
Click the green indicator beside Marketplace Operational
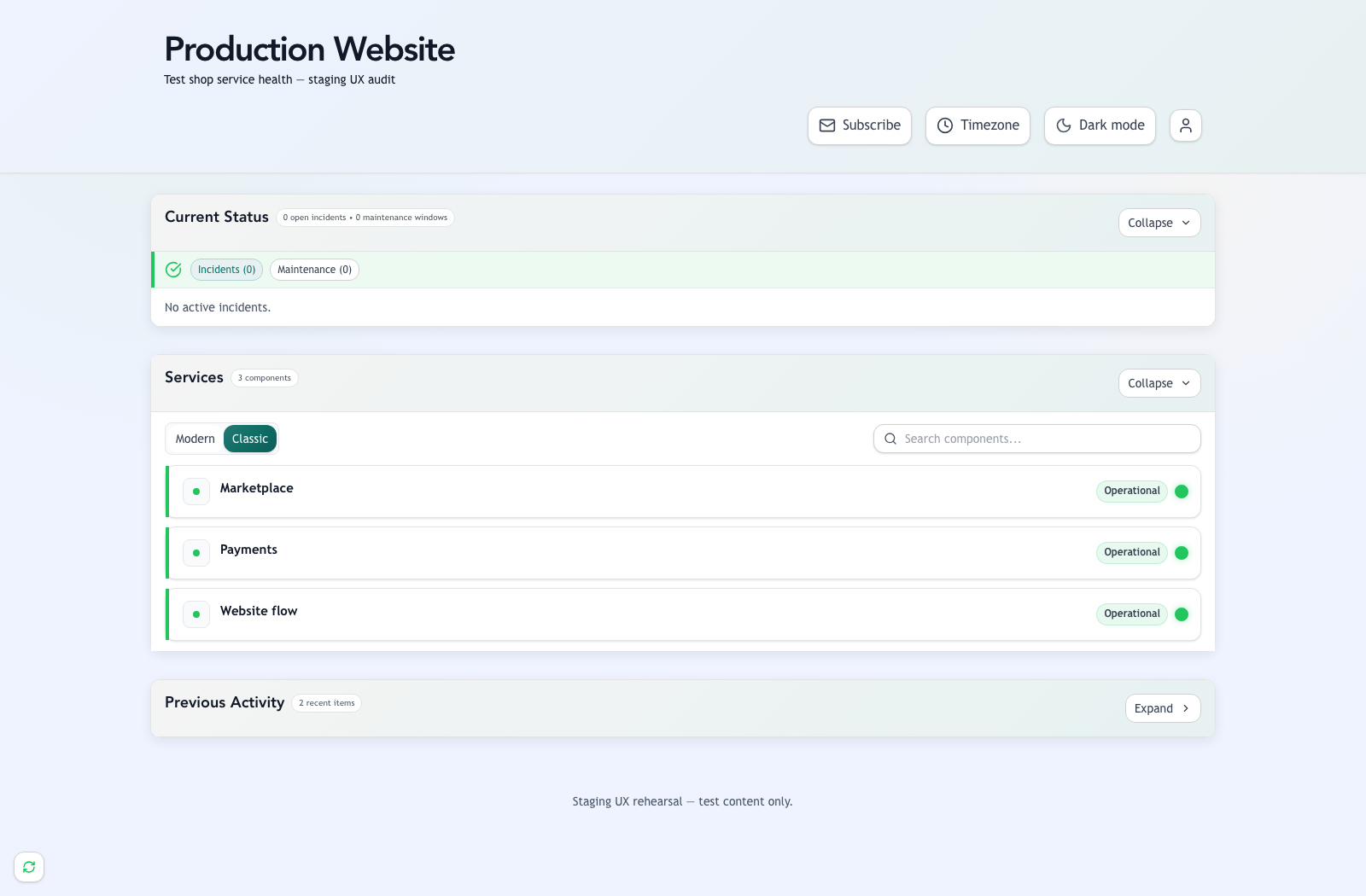[1182, 492]
